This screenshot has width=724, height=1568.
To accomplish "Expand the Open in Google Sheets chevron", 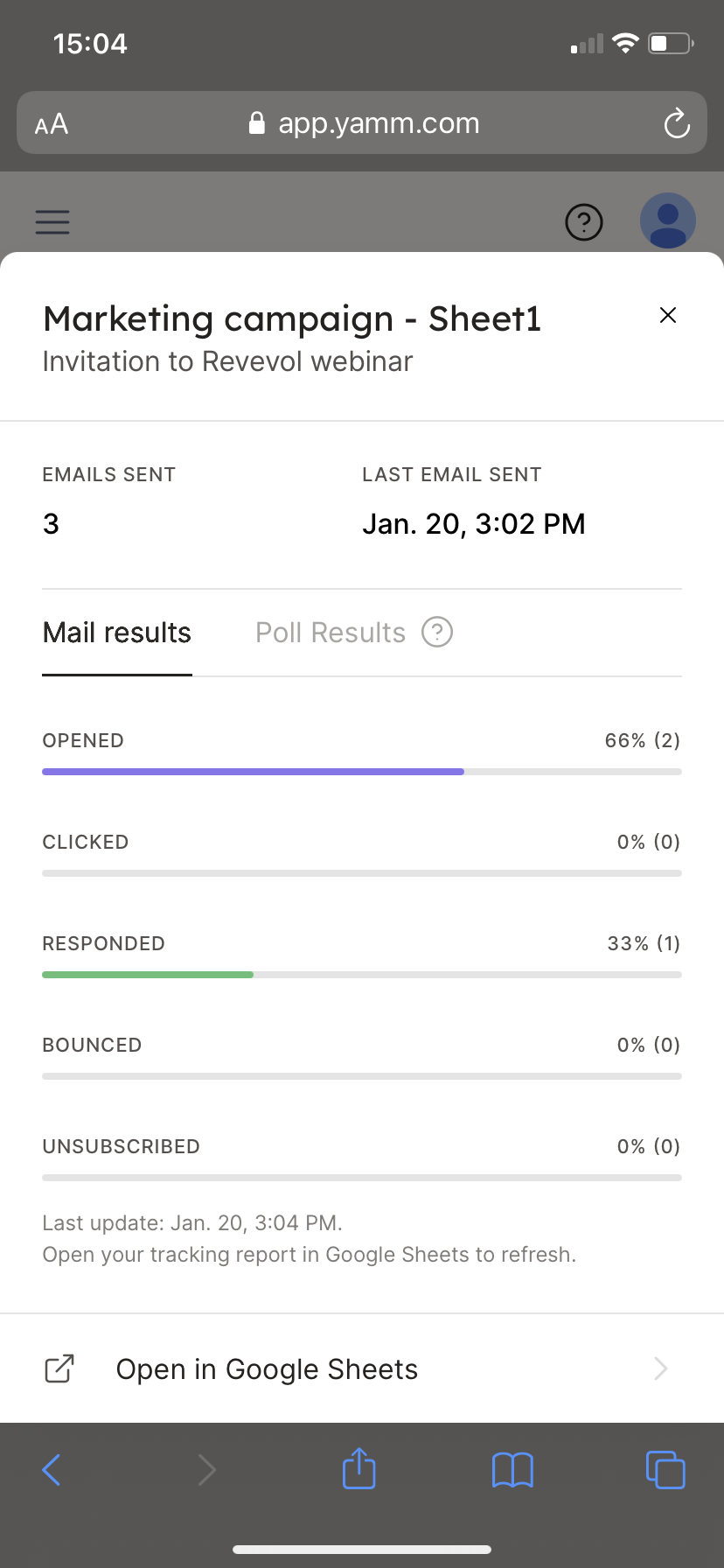I will (661, 1368).
